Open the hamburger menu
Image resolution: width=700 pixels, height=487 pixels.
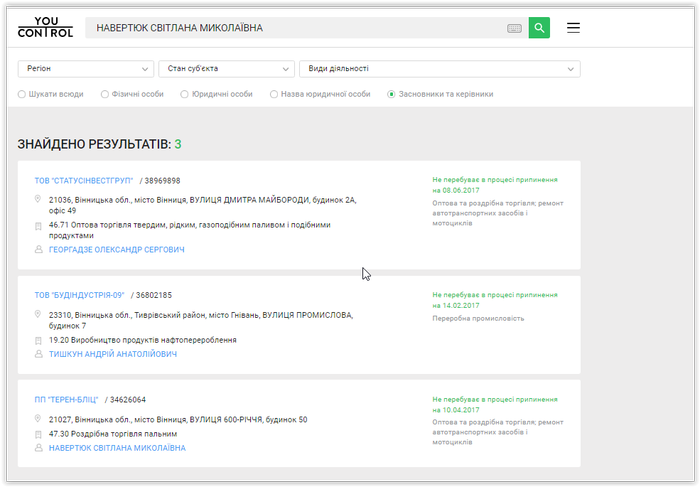573,28
